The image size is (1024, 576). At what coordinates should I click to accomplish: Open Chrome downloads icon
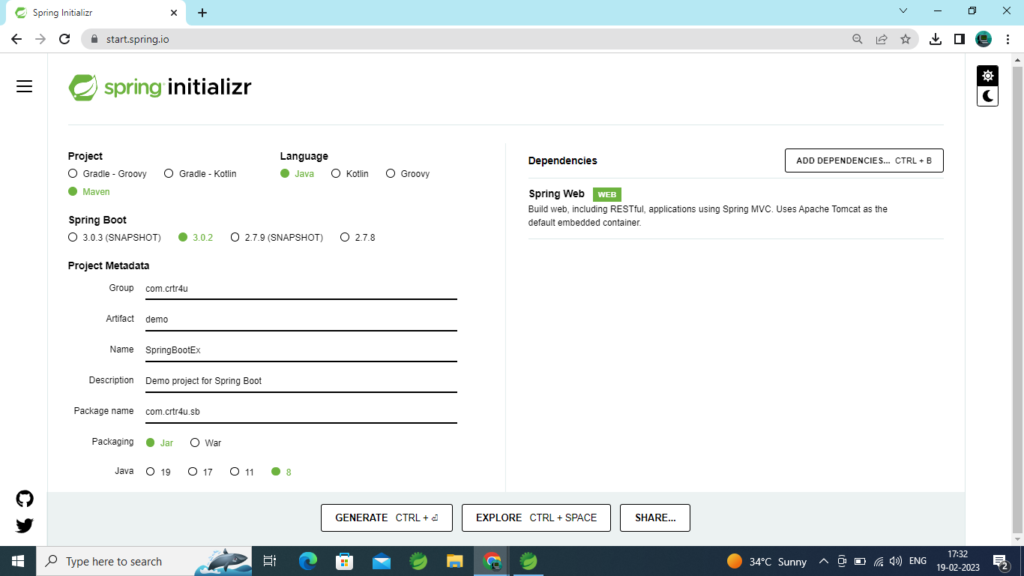point(935,39)
